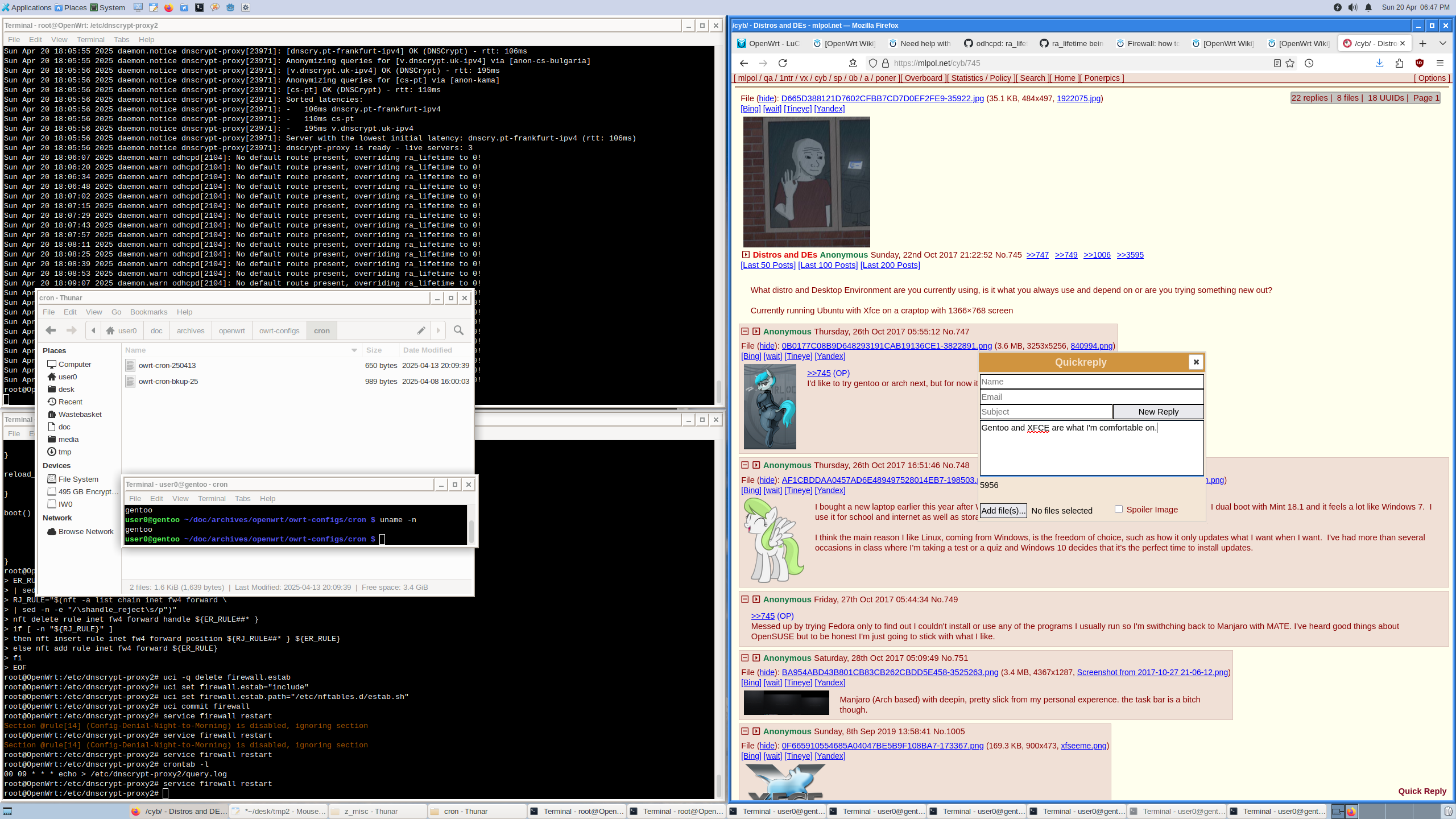Open Firefox history clock icon
This screenshot has height=819, width=1456.
(x=1309, y=63)
